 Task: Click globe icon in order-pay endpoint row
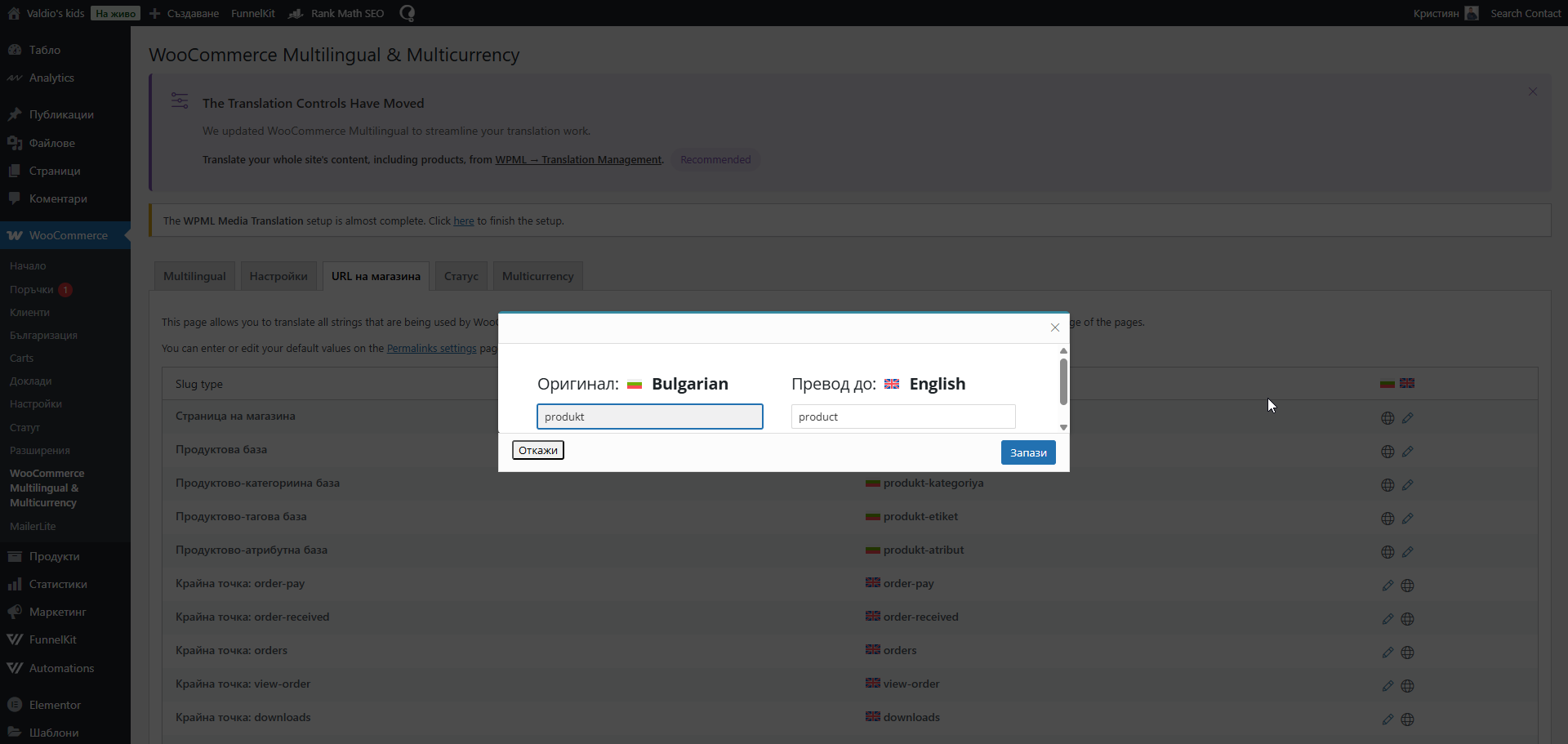click(x=1407, y=586)
